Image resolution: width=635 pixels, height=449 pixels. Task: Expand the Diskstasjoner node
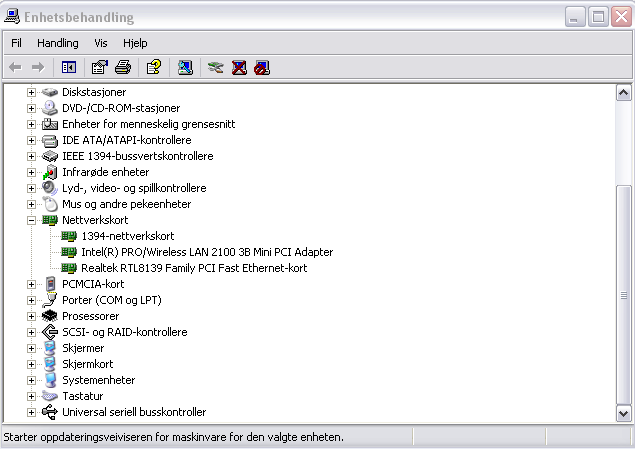pos(31,92)
